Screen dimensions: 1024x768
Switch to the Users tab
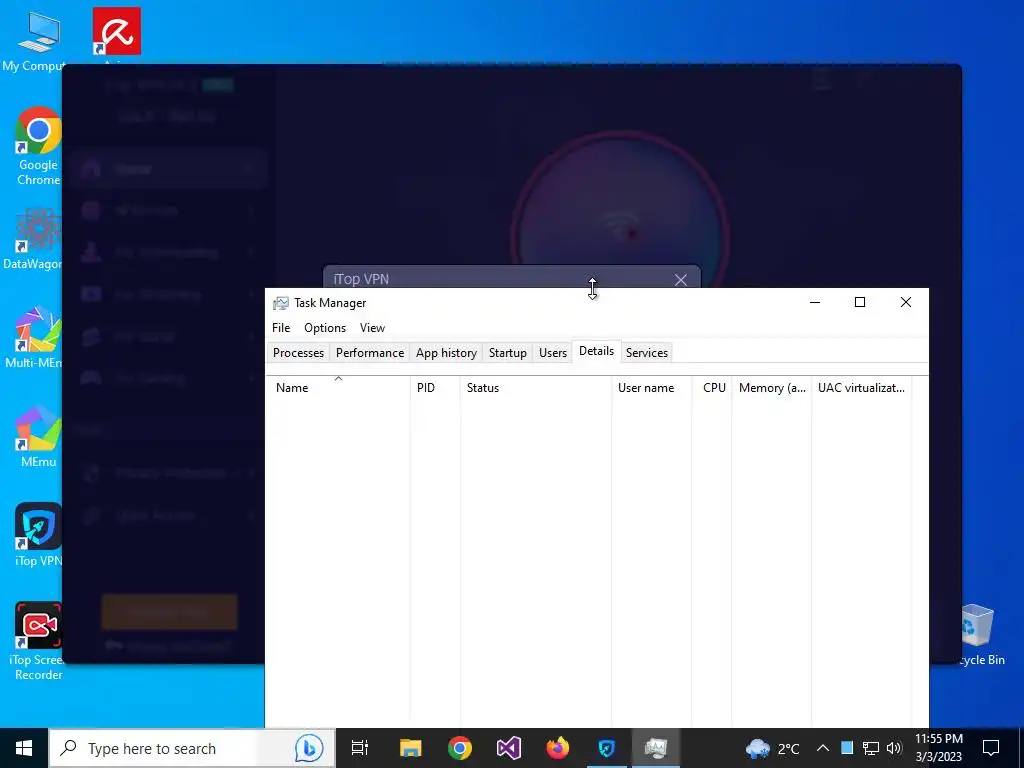552,353
